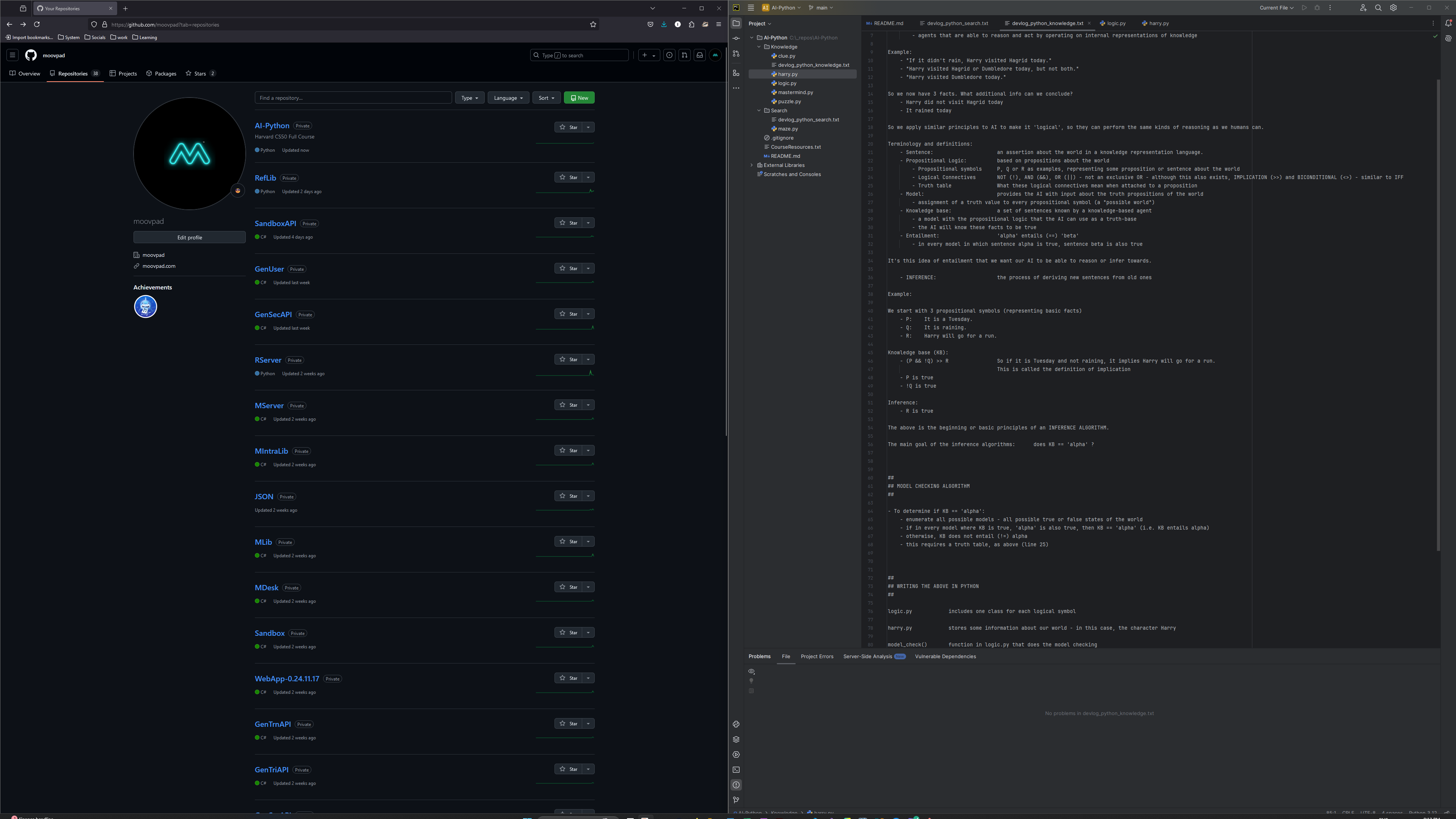Open the Structure tool window
Image resolution: width=1456 pixels, height=819 pixels.
tap(736, 73)
